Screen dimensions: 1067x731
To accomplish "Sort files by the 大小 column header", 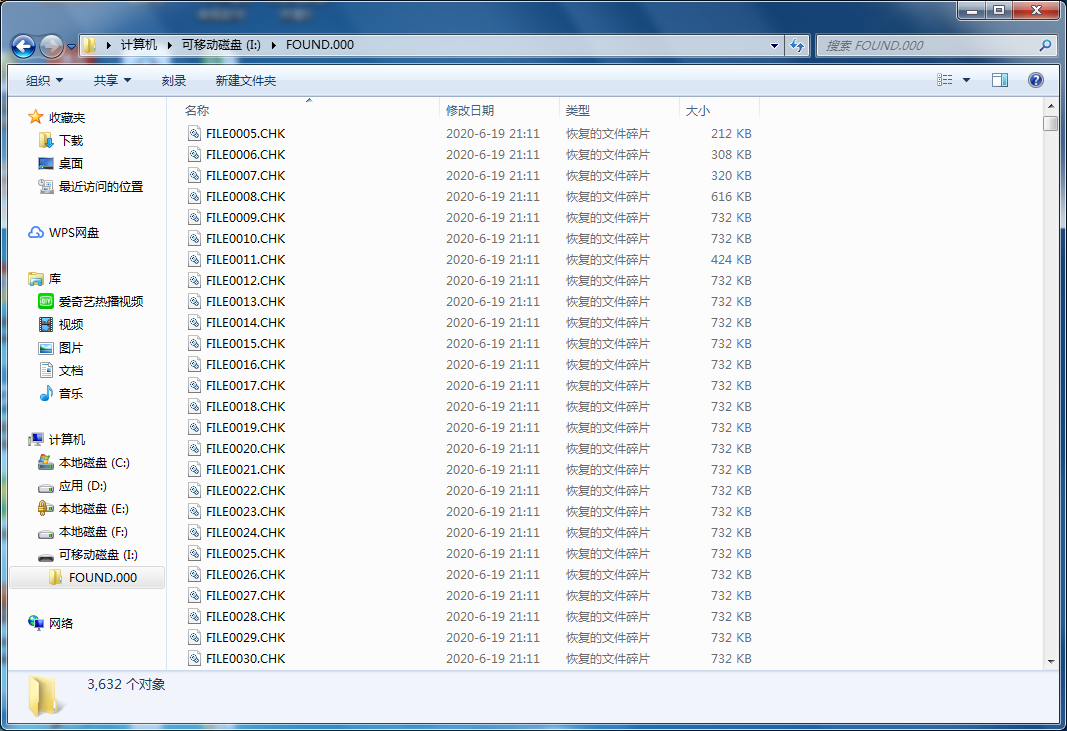I will click(719, 110).
